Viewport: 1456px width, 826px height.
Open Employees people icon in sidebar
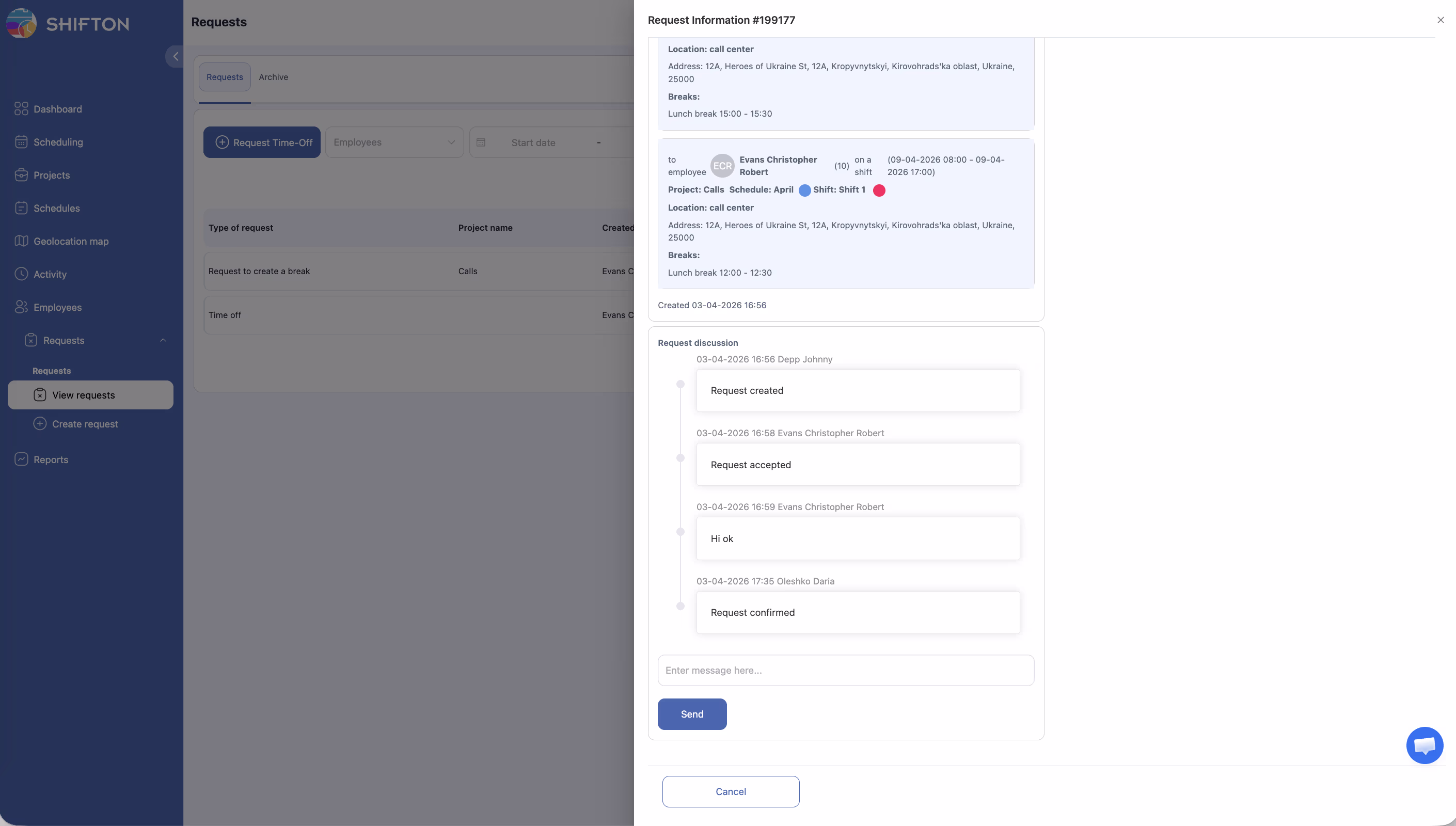click(21, 307)
